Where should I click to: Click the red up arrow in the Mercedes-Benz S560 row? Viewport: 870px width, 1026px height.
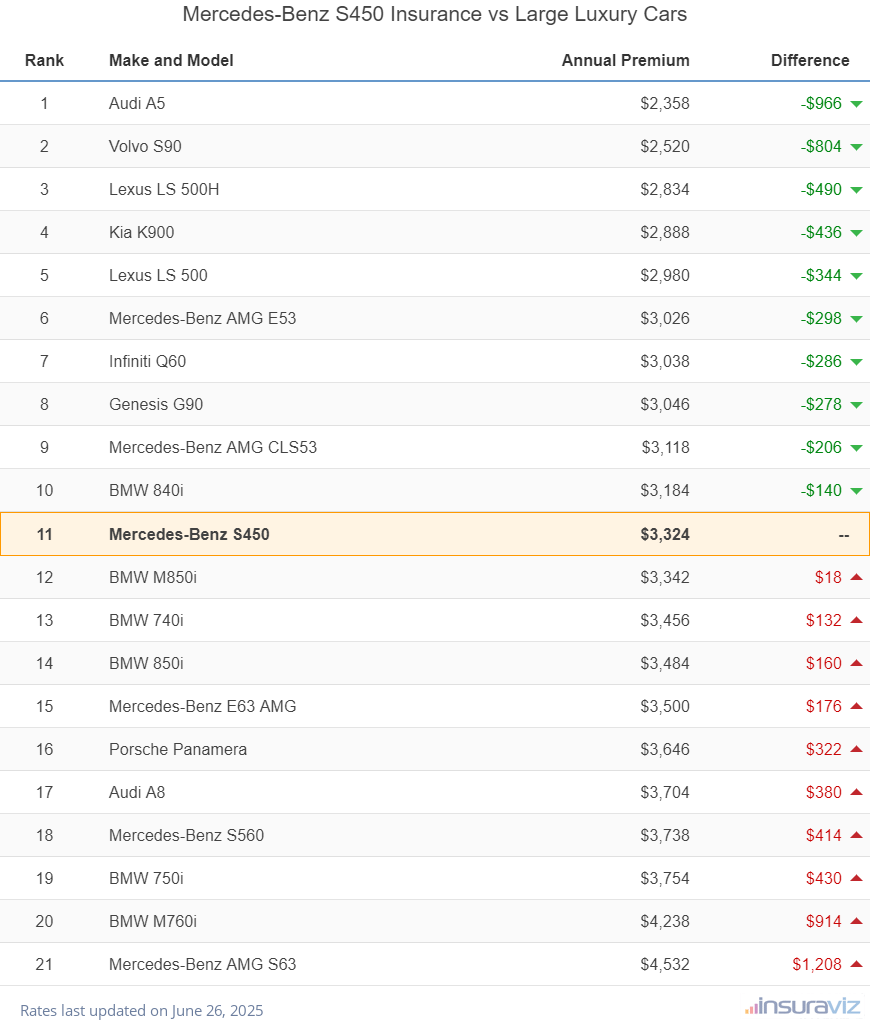(856, 835)
